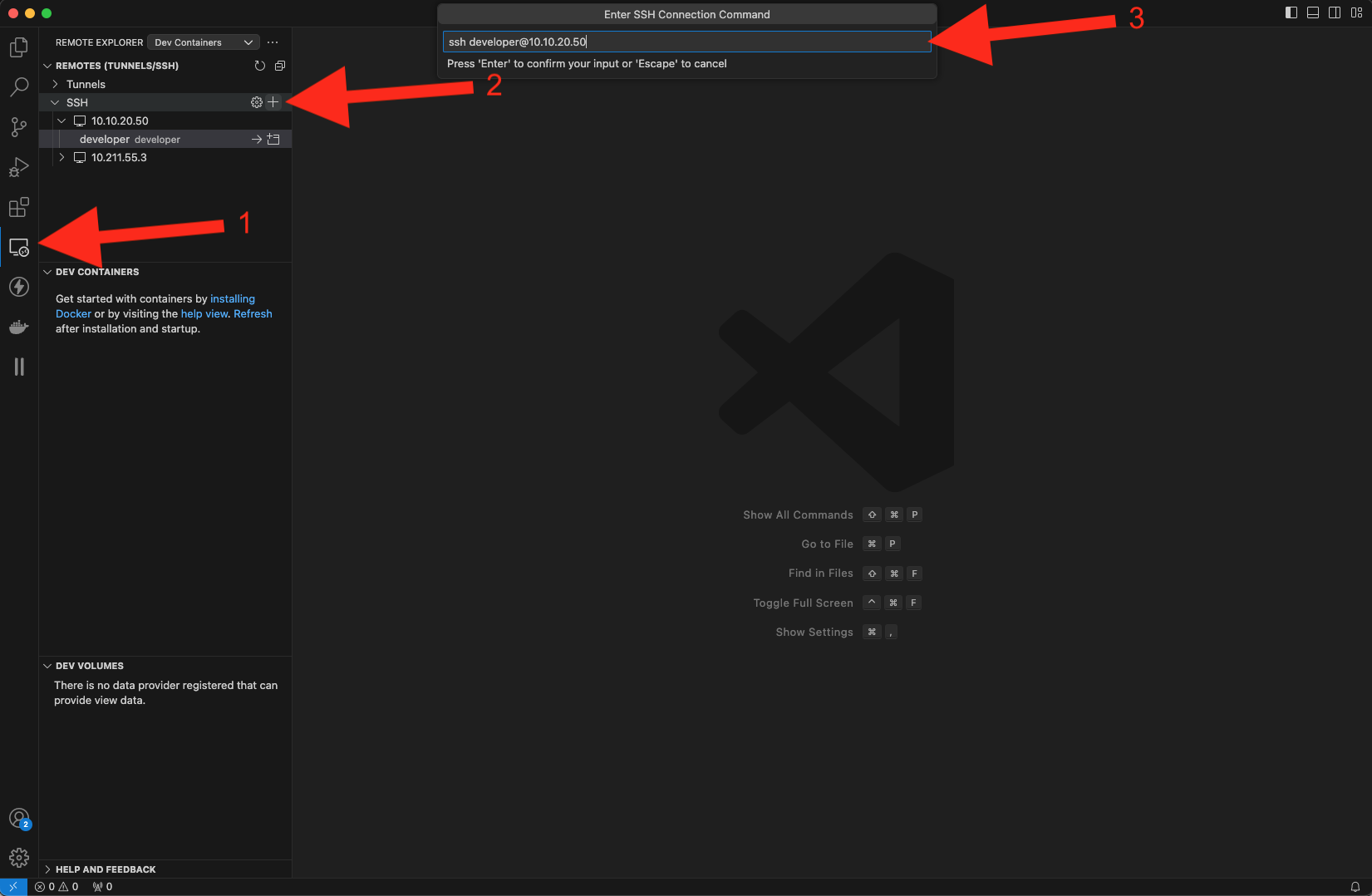This screenshot has height=896, width=1372.
Task: Refresh the Remotes list
Action: (x=260, y=66)
